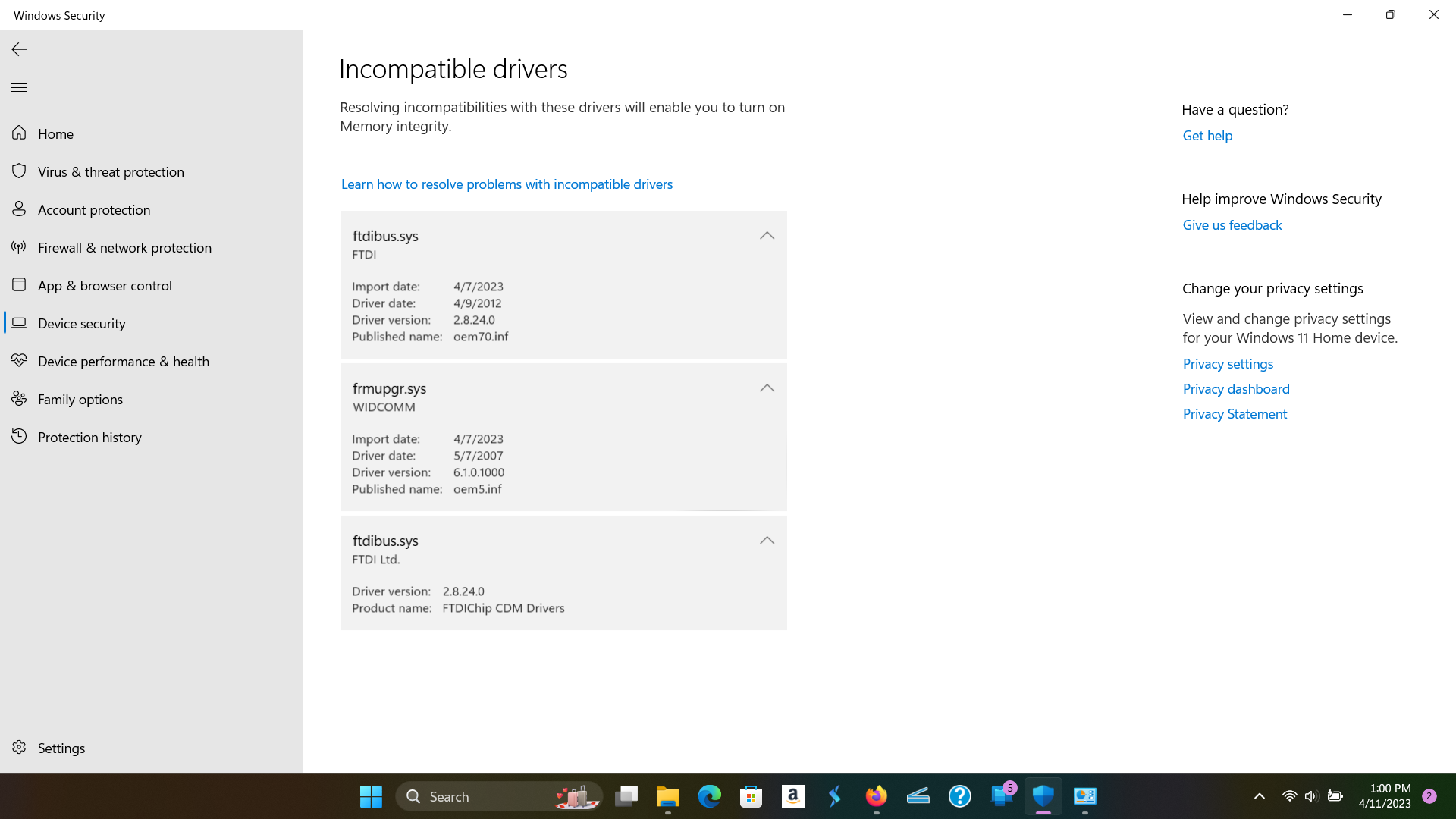Click the volume speaker tray icon
1456x819 pixels.
coord(1311,796)
